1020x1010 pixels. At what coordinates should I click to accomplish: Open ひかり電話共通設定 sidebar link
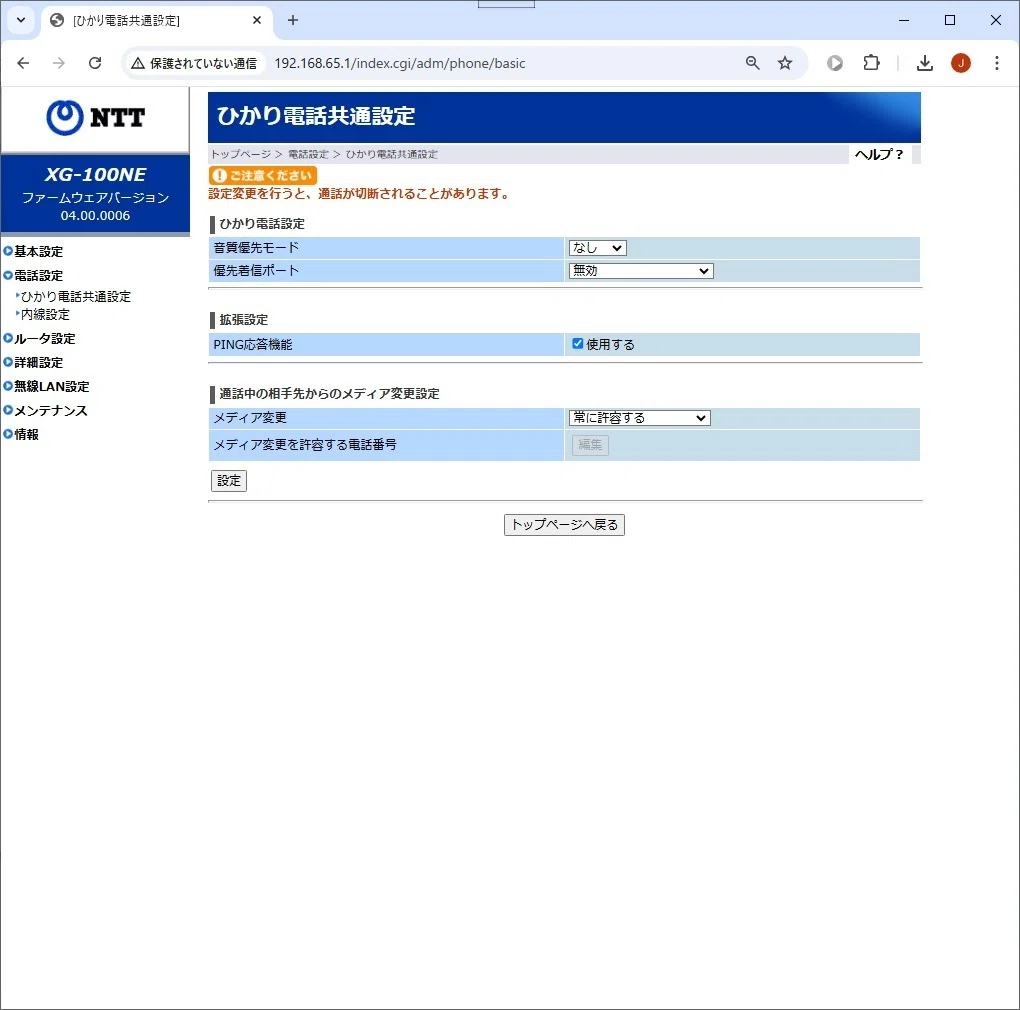(x=75, y=297)
